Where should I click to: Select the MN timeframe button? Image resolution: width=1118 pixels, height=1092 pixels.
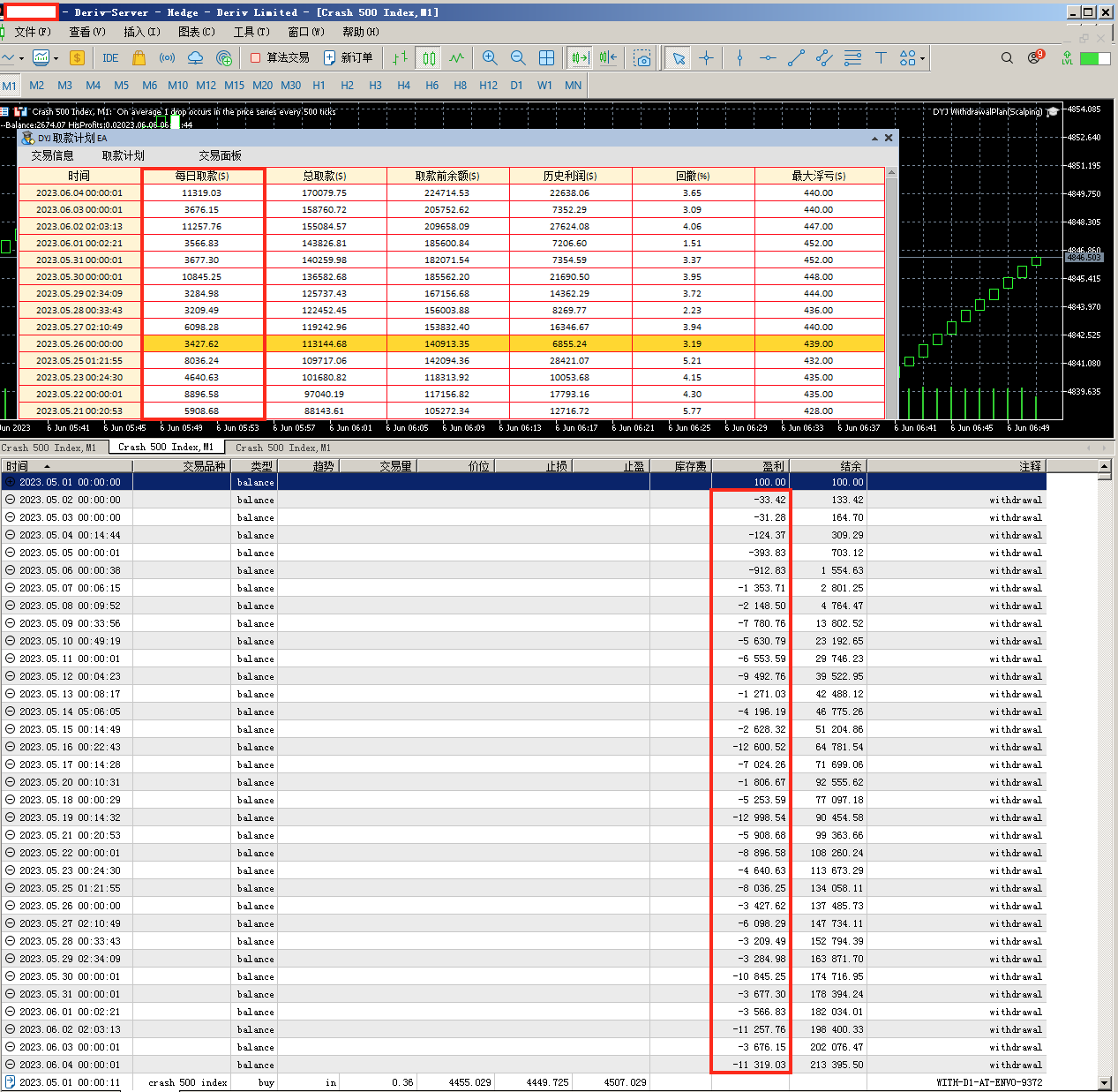coord(574,86)
